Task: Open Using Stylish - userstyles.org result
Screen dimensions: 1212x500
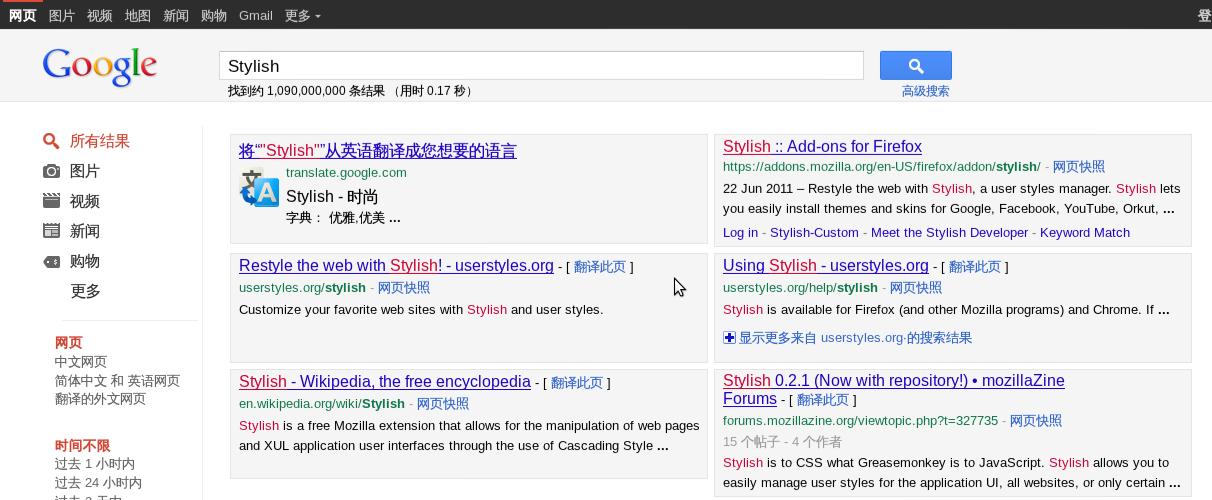Action: (x=826, y=266)
